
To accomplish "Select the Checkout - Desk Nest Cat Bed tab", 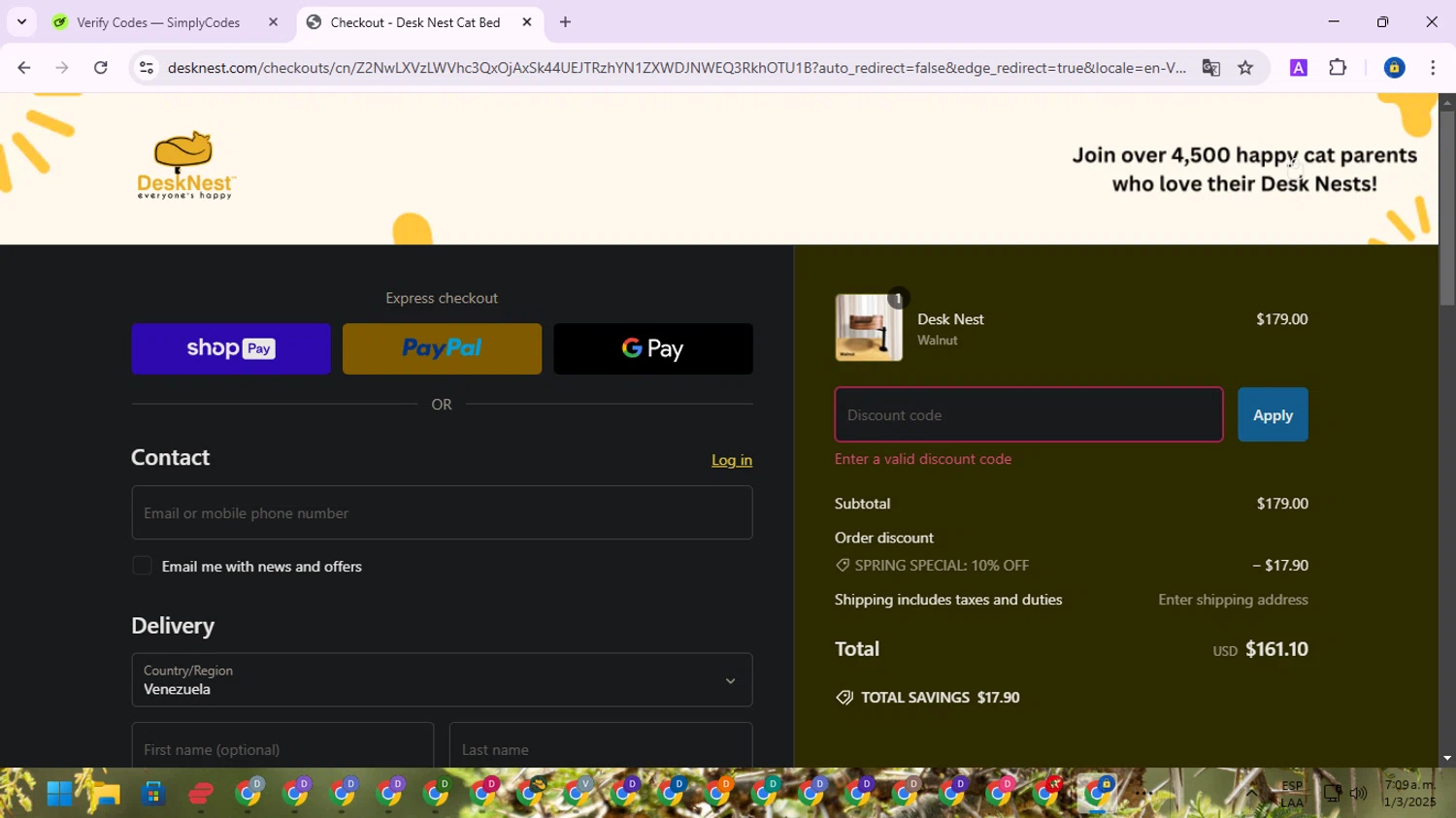I will 415,22.
